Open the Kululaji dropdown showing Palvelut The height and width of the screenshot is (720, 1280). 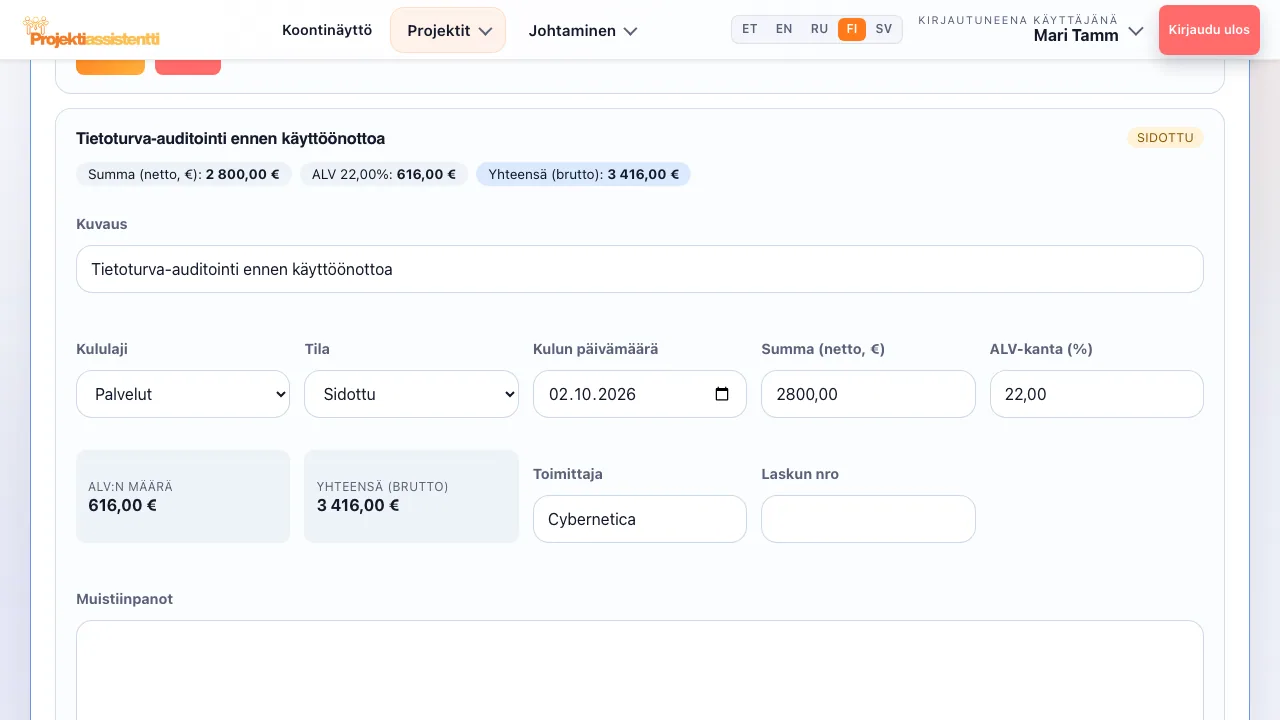tap(183, 394)
